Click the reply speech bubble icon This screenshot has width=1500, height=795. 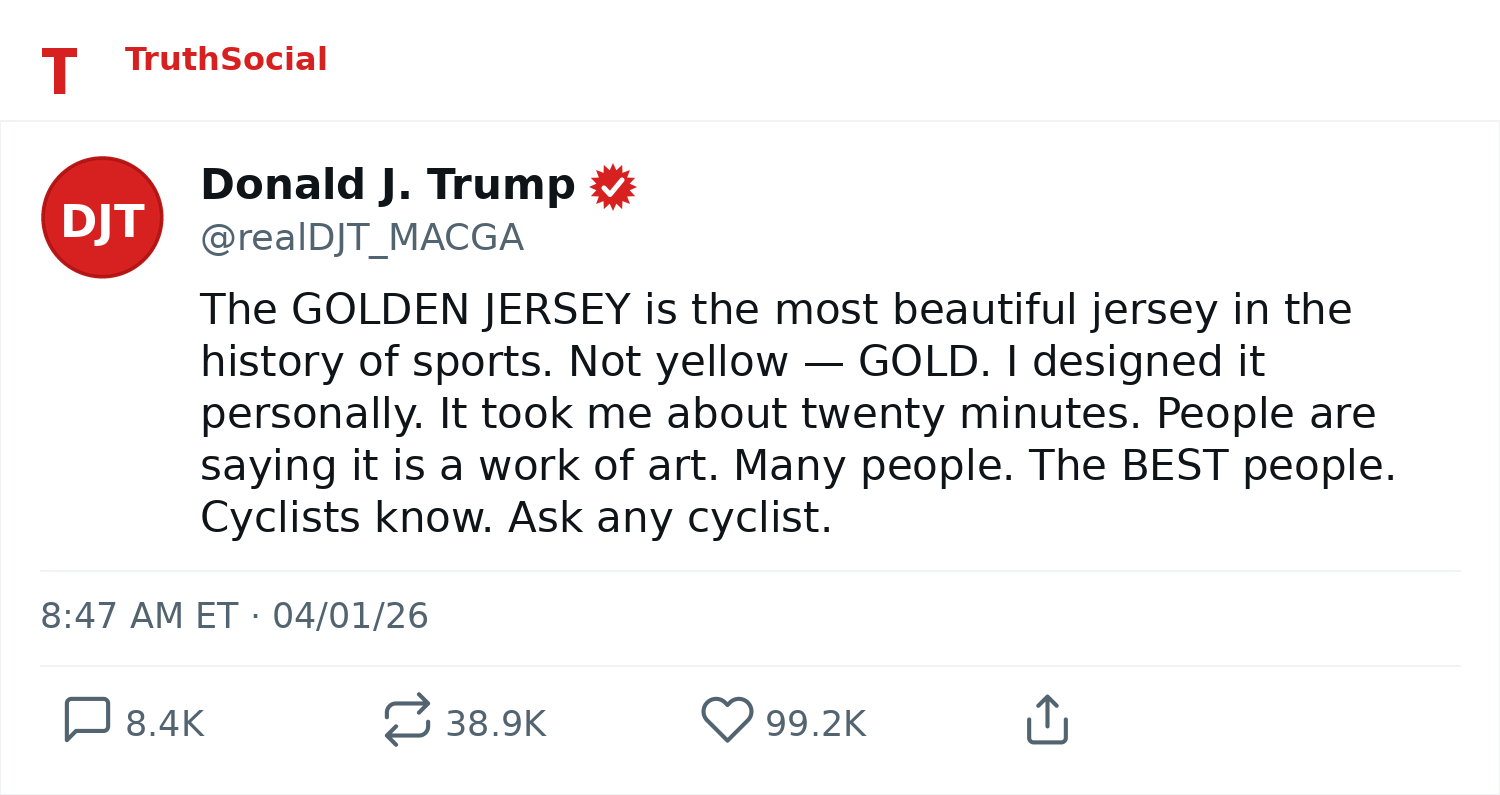click(x=87, y=720)
